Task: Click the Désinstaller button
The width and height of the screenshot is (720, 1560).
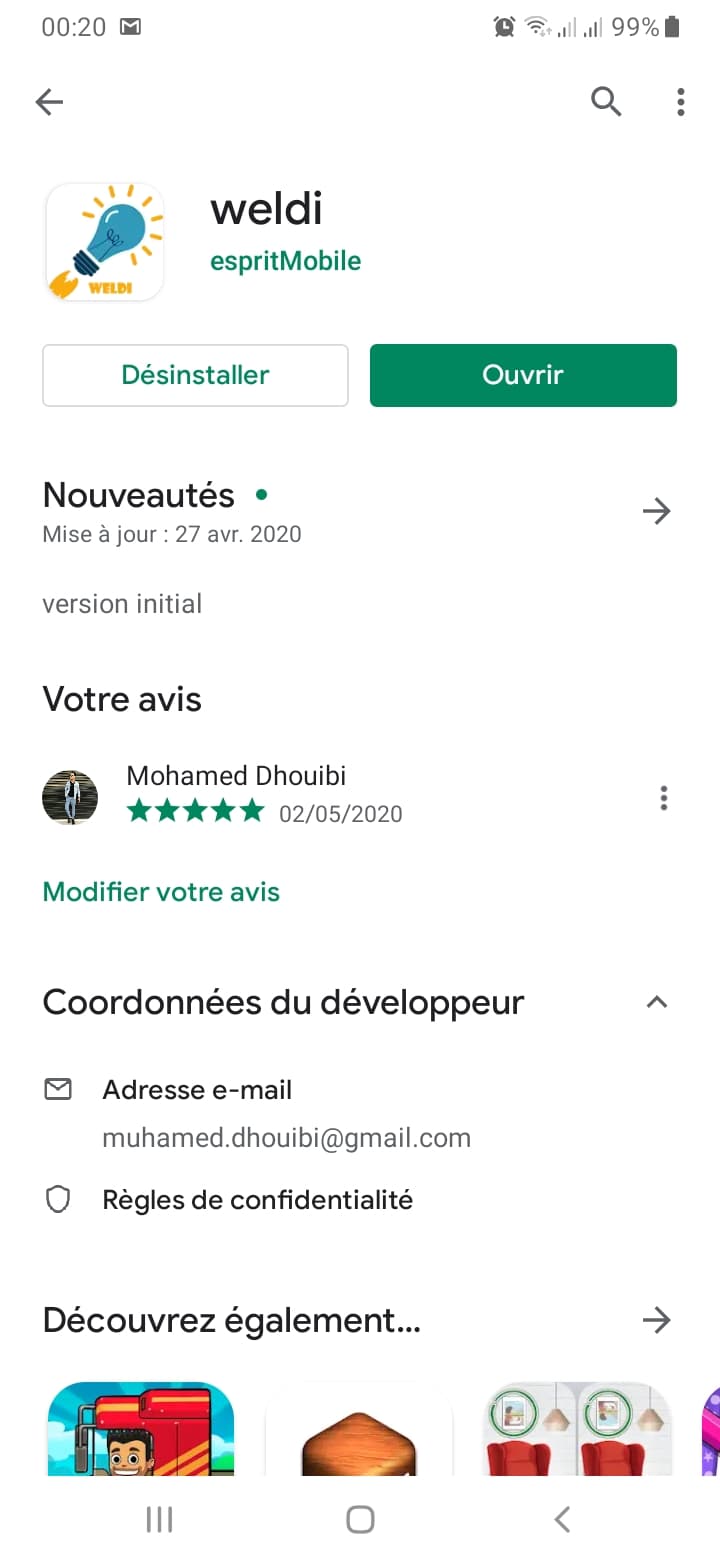Action: coord(195,375)
